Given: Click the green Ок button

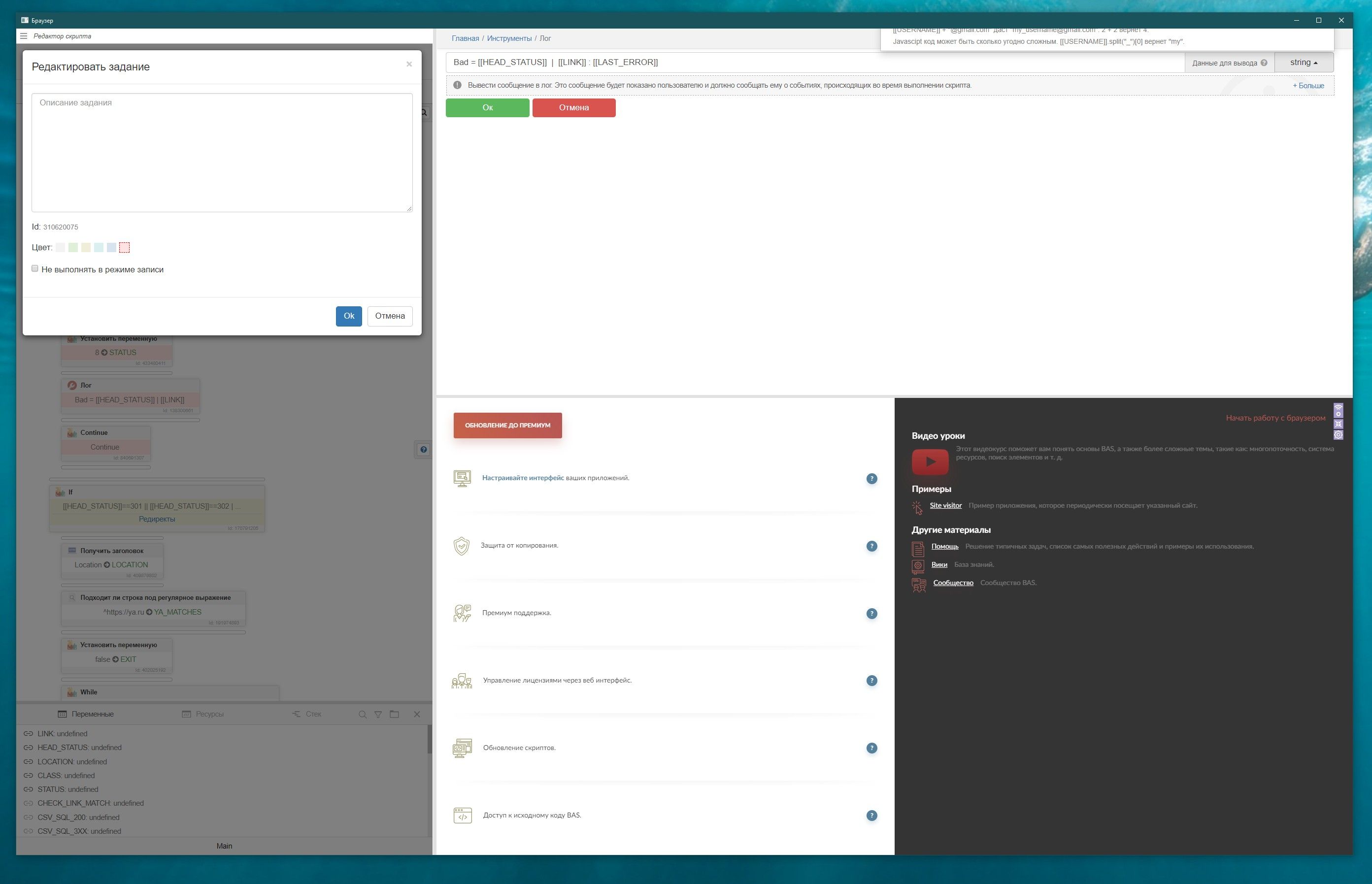Looking at the screenshot, I should (x=487, y=108).
